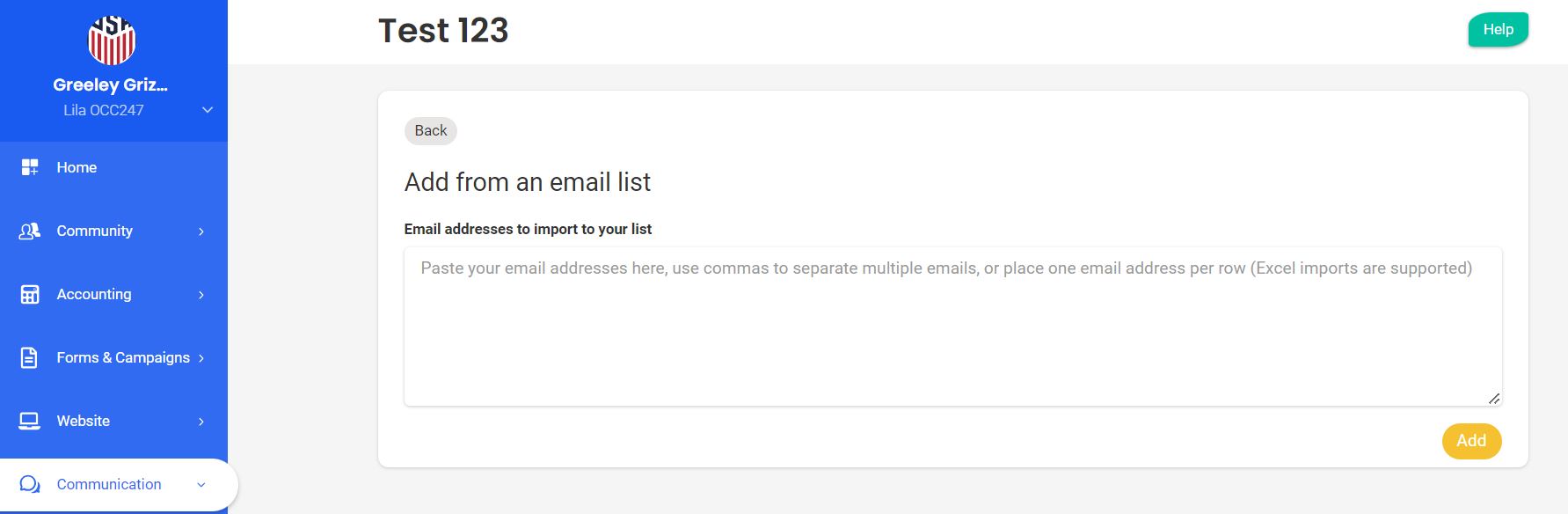The height and width of the screenshot is (514, 1568).
Task: Click the yellow Add button
Action: [1471, 441]
